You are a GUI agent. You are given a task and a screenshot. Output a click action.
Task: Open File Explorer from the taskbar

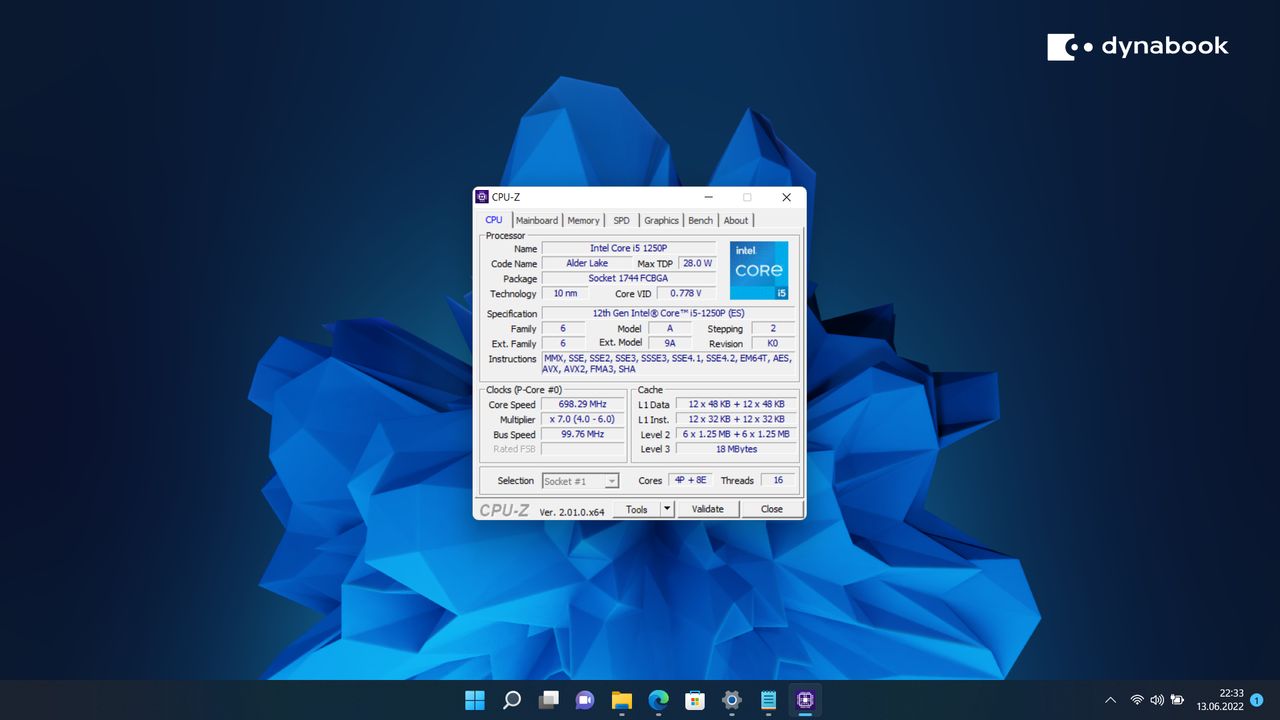tap(621, 701)
